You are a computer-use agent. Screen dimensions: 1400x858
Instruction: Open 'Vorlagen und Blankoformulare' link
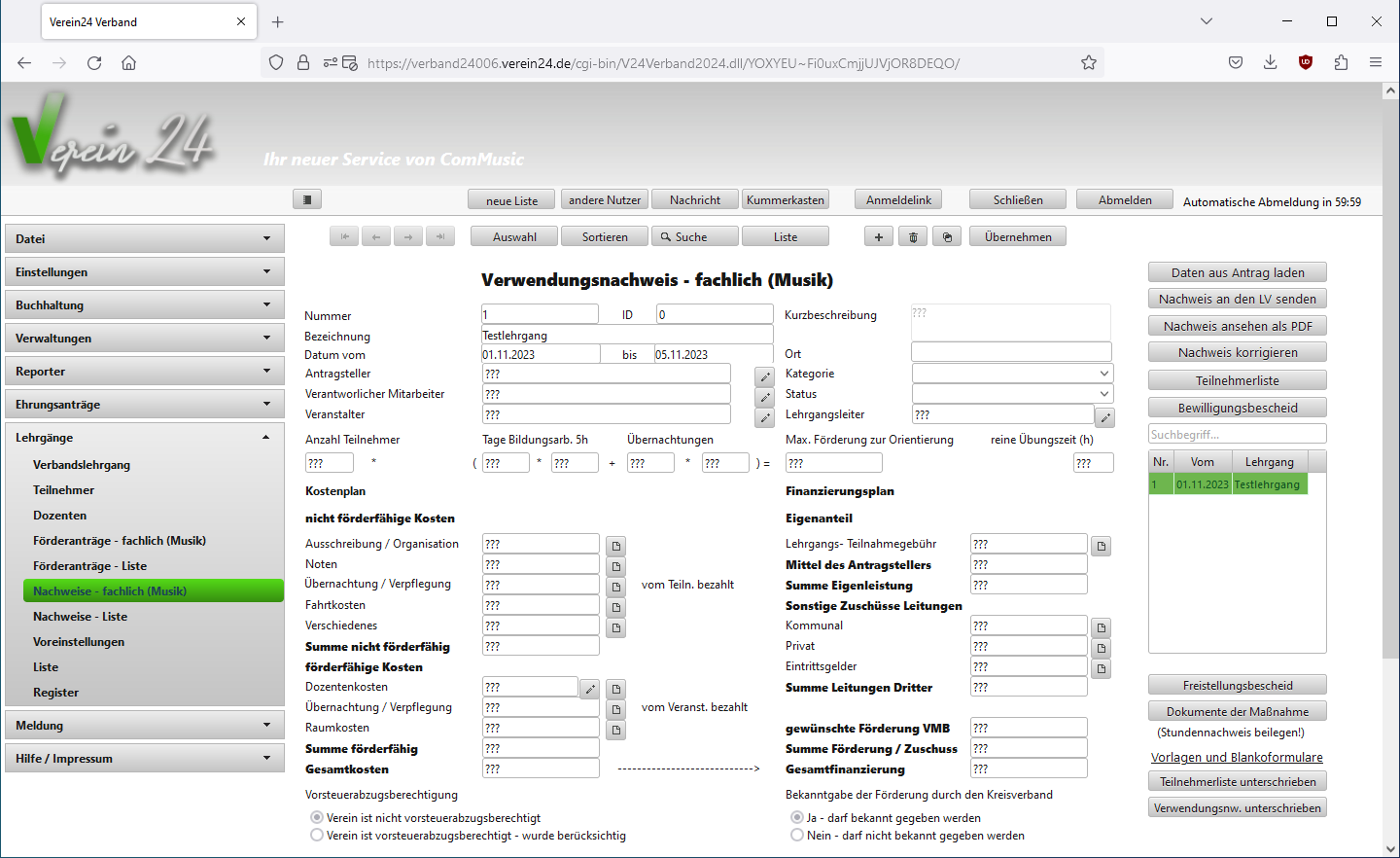pos(1237,757)
